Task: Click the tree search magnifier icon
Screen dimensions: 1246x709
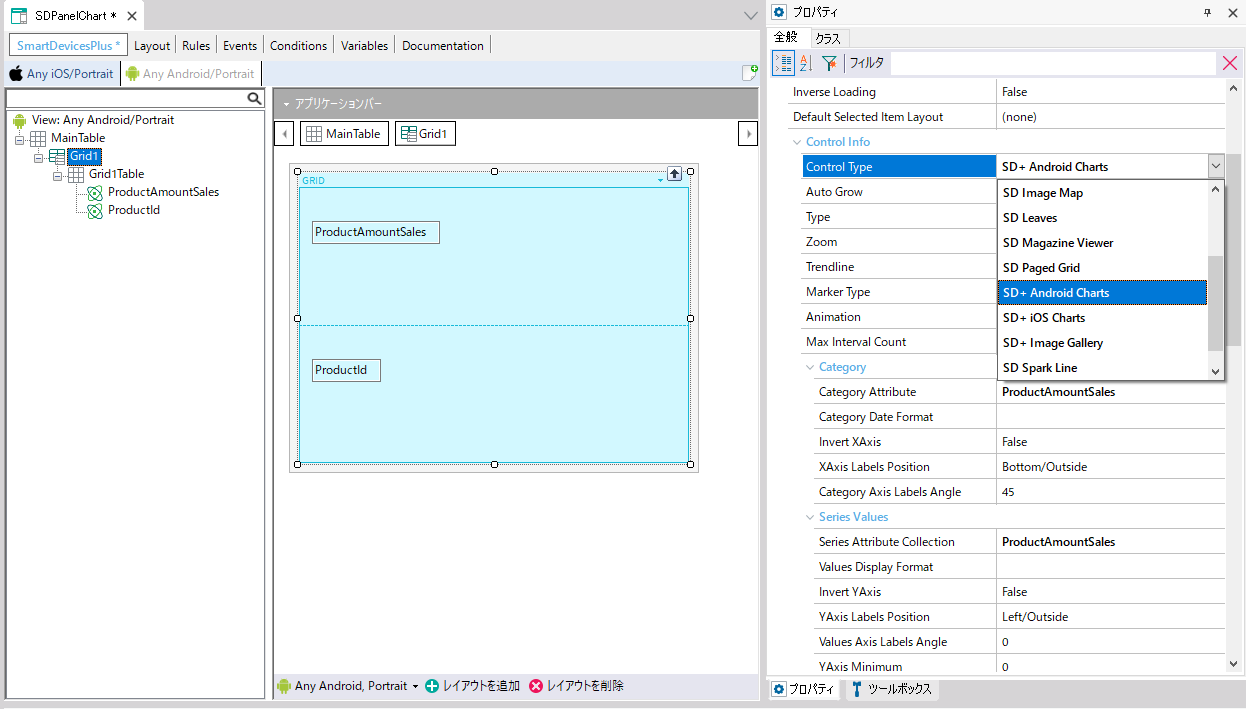Action: coord(254,98)
